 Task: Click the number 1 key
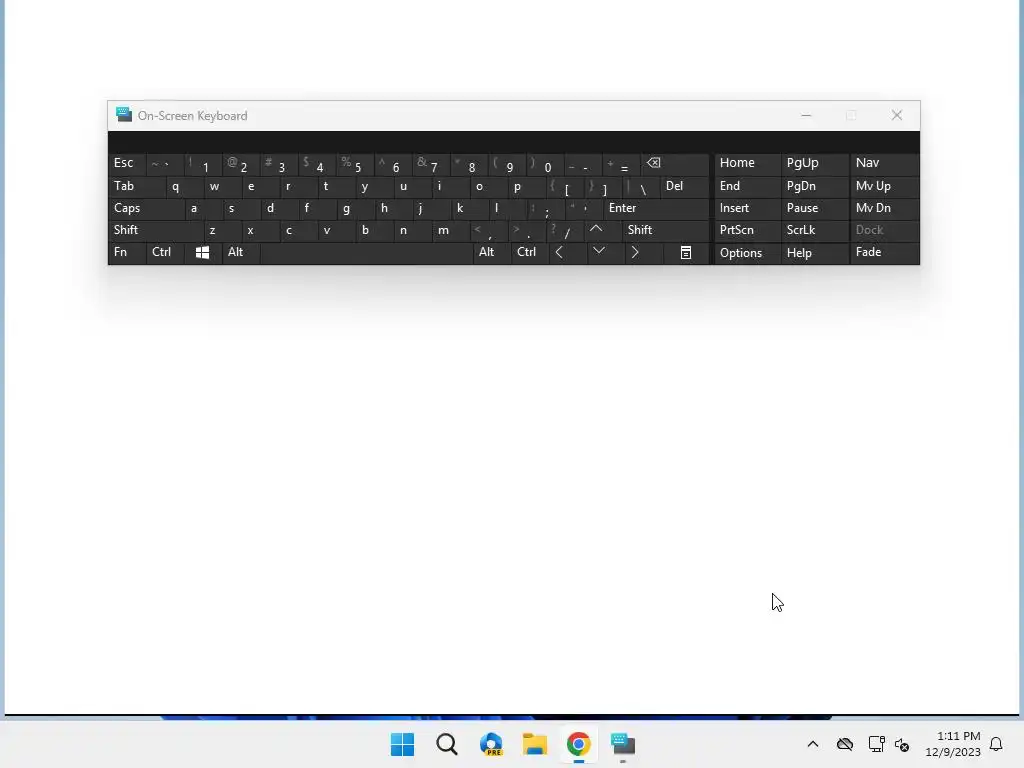[204, 163]
